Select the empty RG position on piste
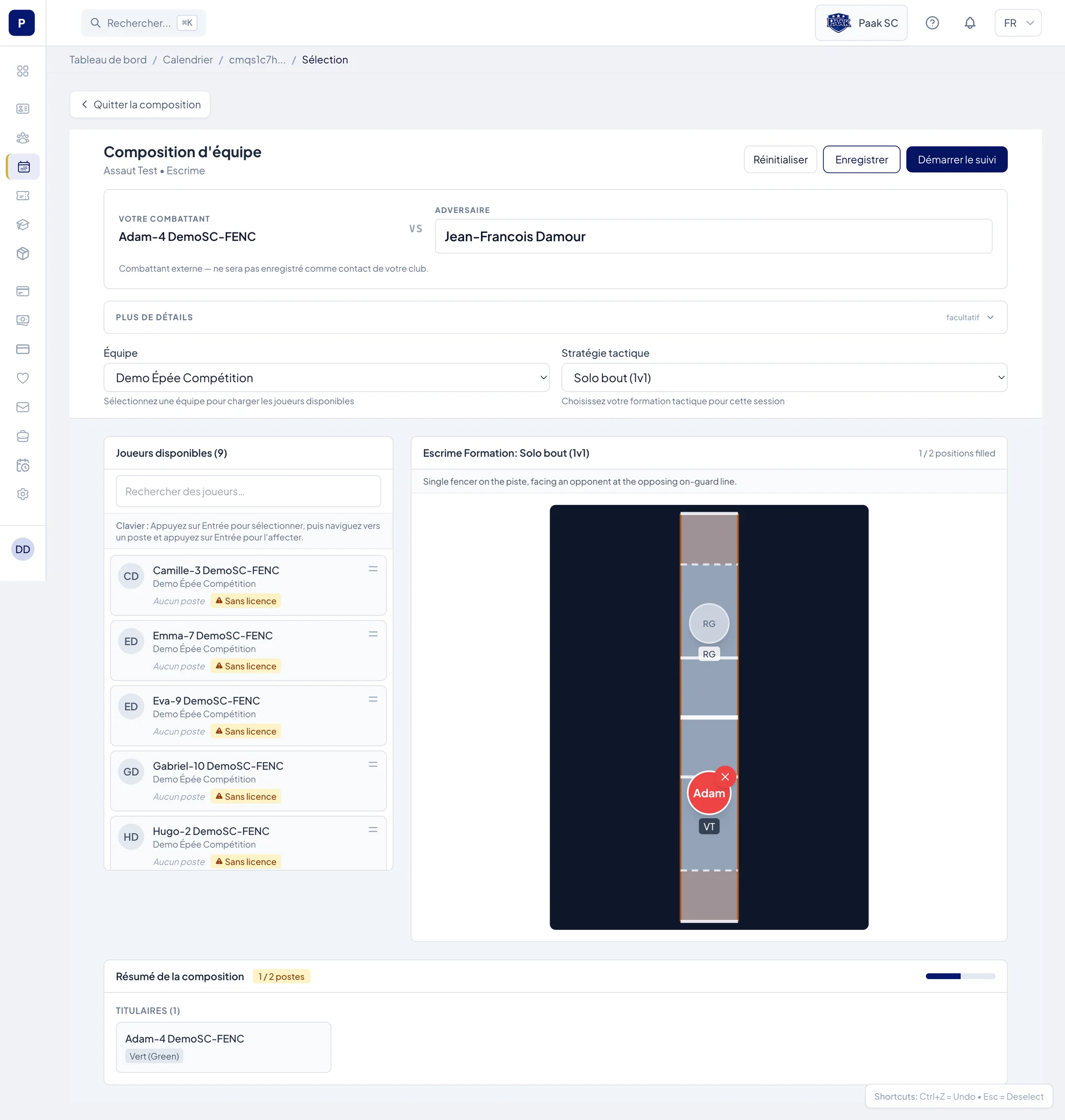This screenshot has width=1065, height=1120. click(709, 624)
